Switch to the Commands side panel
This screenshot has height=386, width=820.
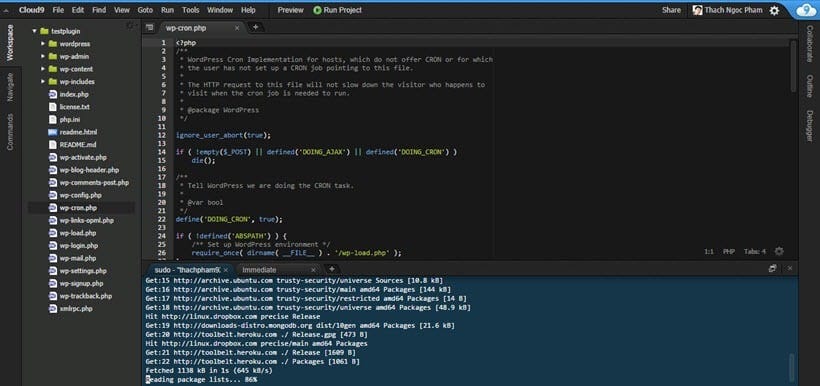tap(10, 132)
